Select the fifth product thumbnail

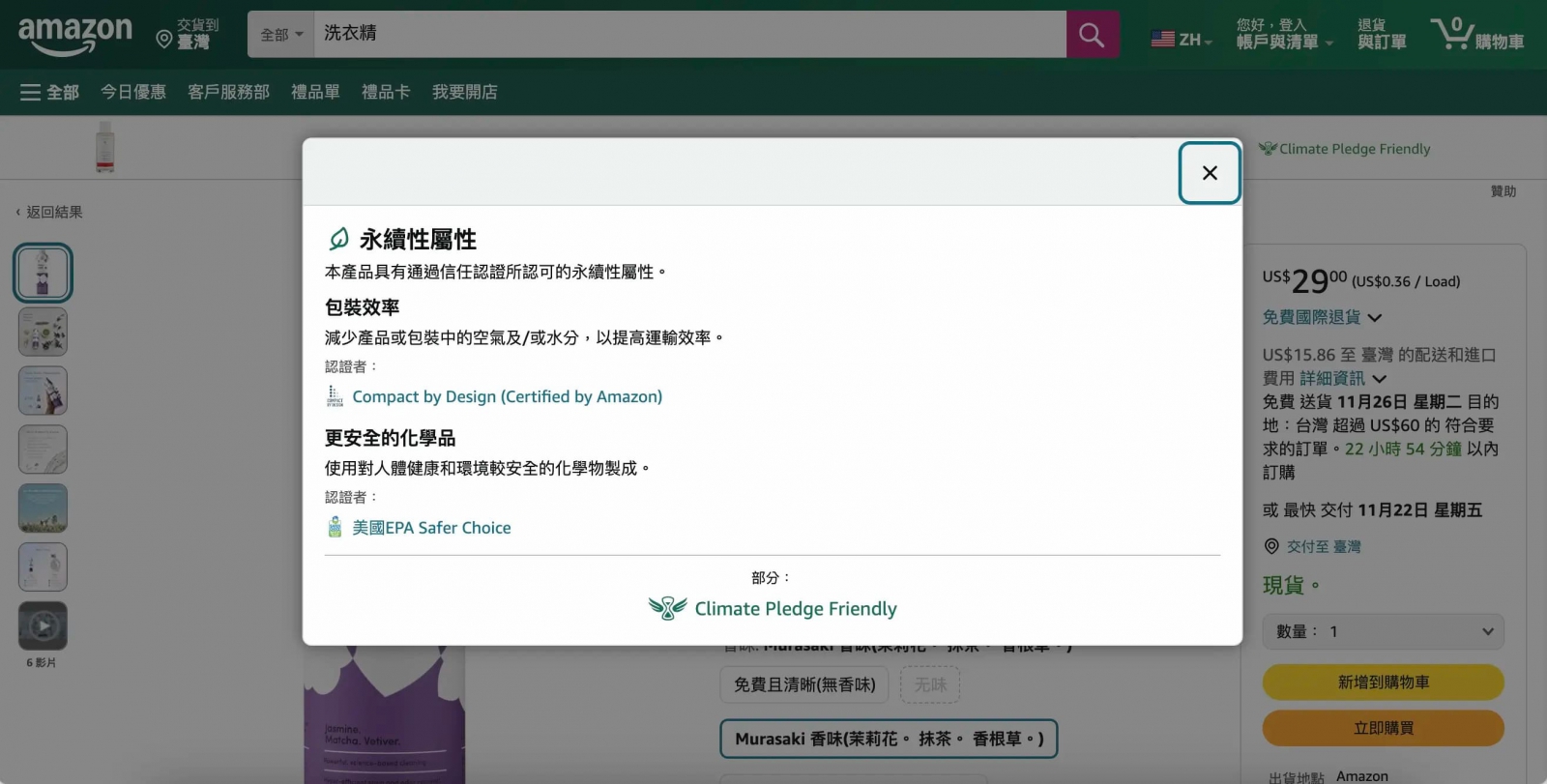(x=43, y=508)
